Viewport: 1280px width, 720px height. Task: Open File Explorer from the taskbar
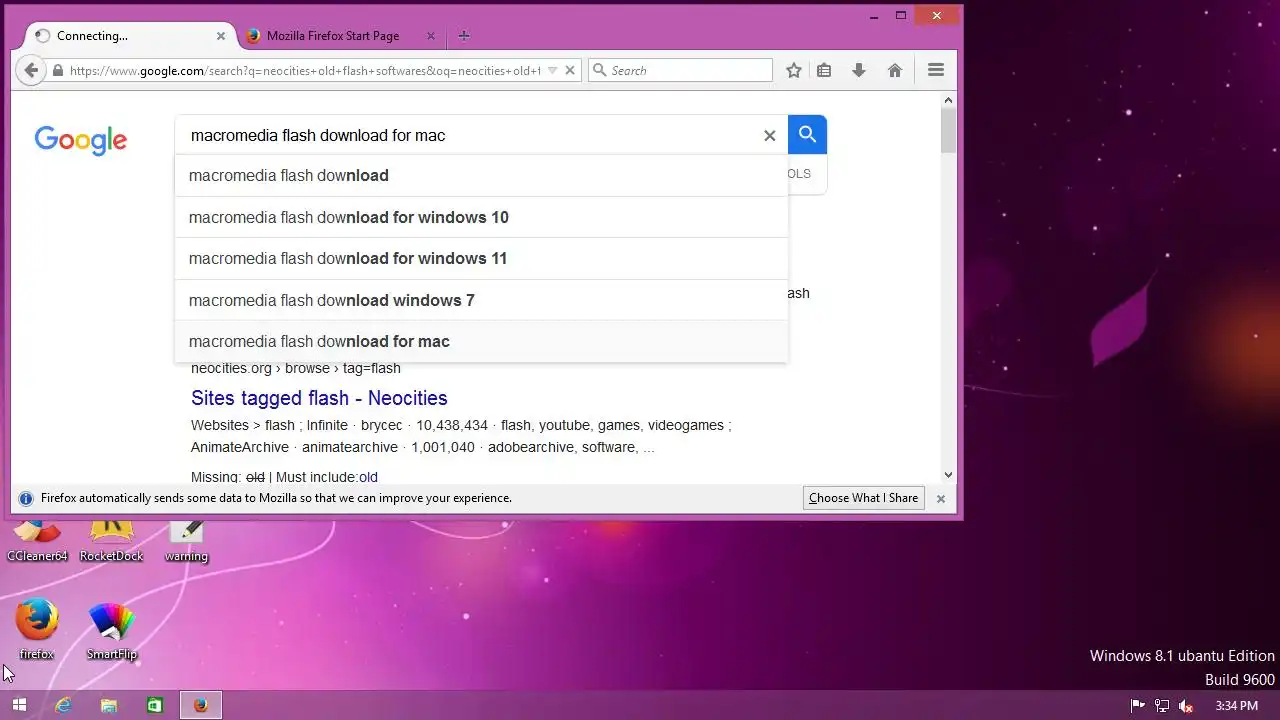point(109,705)
